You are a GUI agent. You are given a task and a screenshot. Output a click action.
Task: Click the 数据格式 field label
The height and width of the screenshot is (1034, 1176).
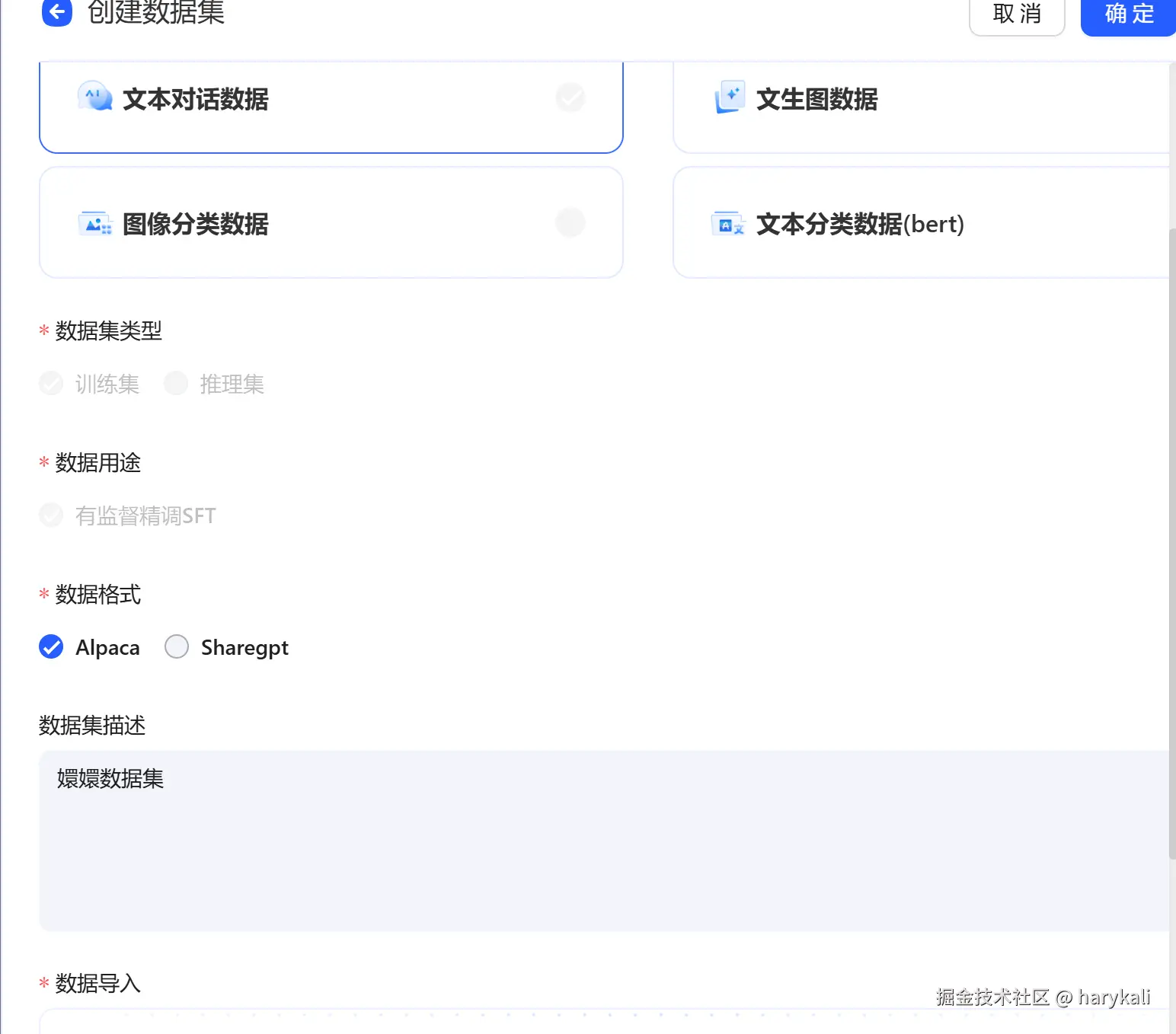[x=98, y=594]
